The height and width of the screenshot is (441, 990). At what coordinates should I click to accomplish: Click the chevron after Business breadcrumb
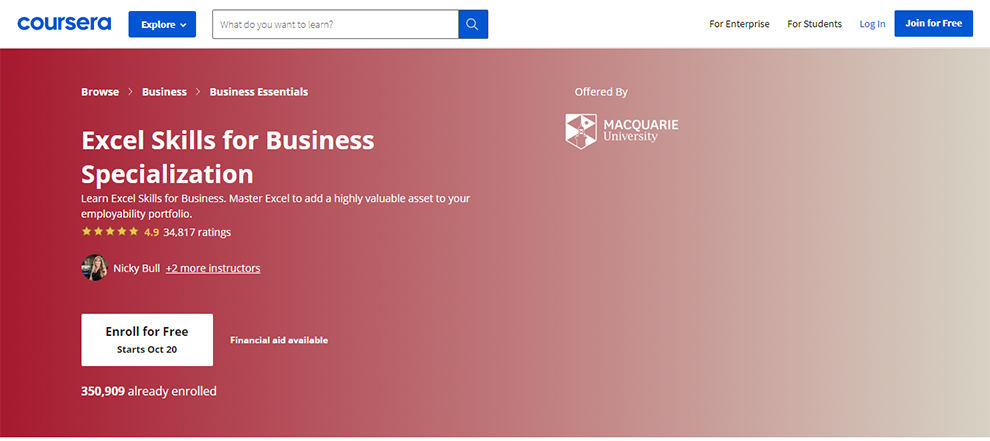tap(198, 92)
